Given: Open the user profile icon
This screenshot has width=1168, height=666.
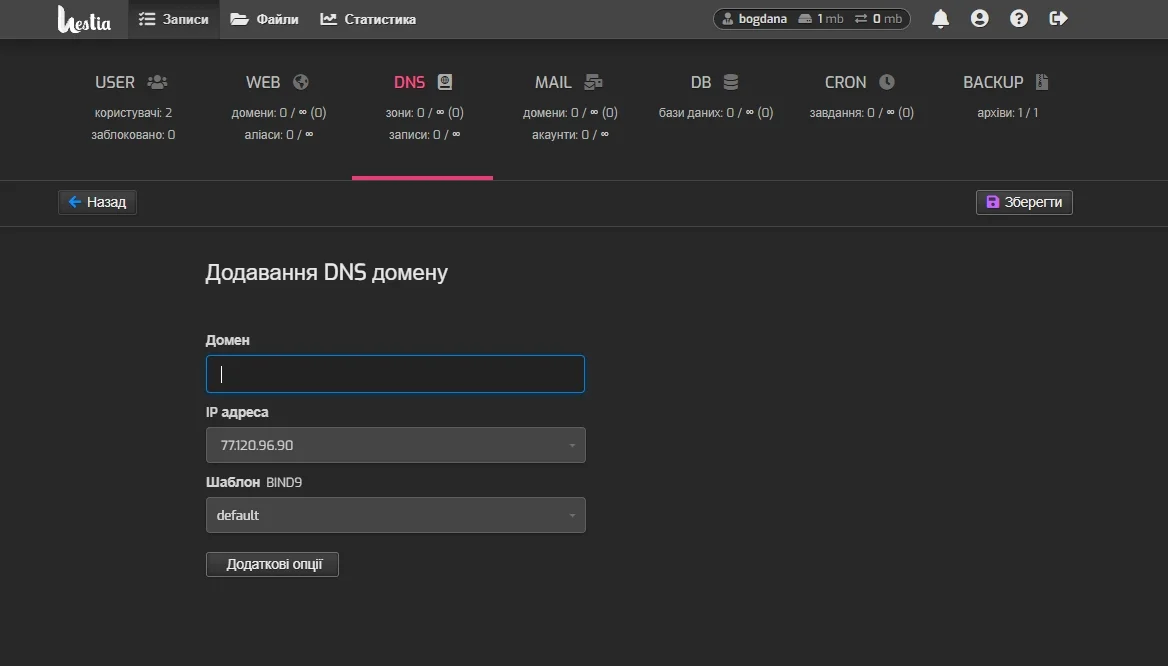Looking at the screenshot, I should (980, 19).
